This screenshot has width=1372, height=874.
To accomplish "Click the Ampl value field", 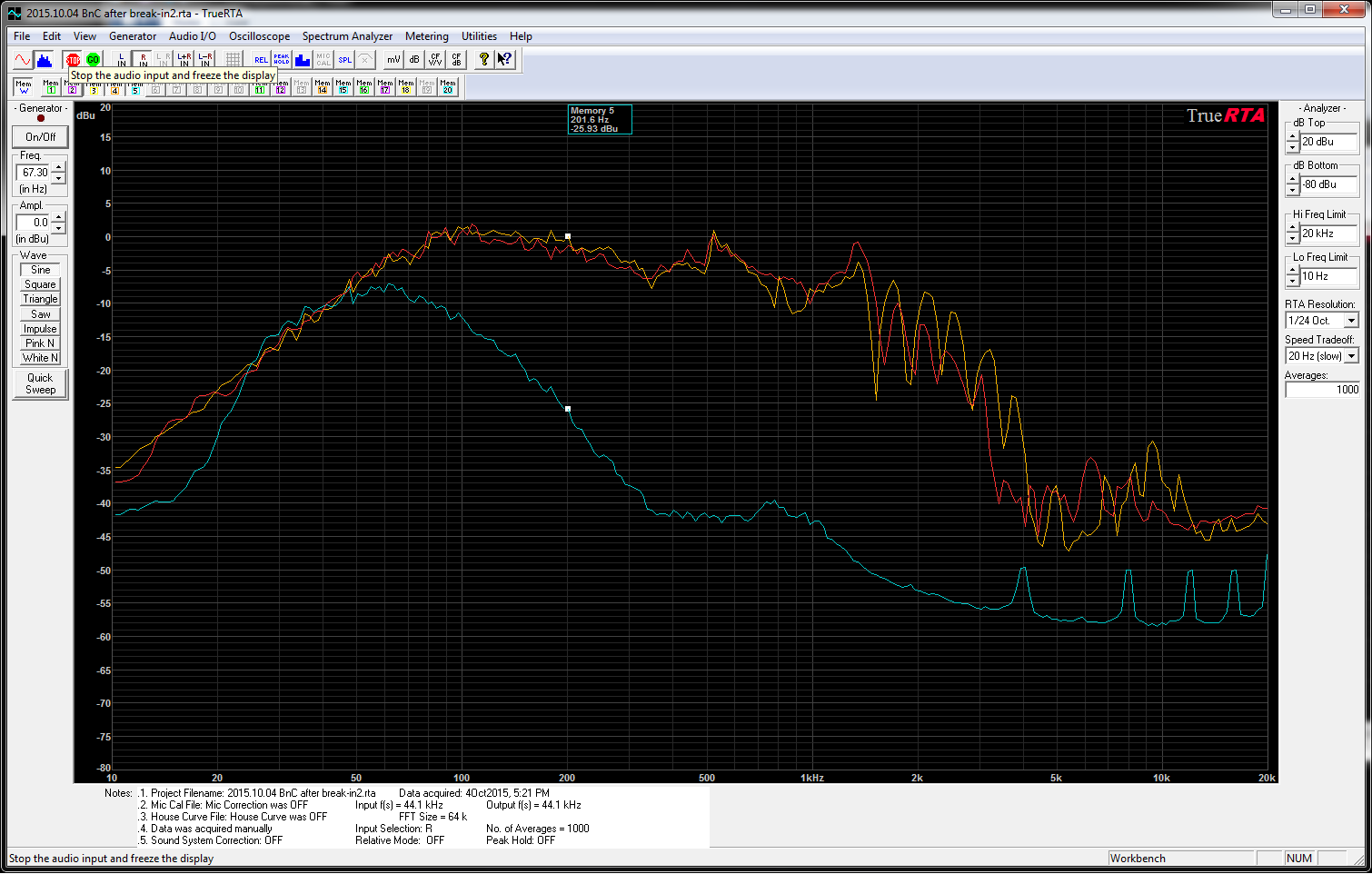I will [x=35, y=223].
